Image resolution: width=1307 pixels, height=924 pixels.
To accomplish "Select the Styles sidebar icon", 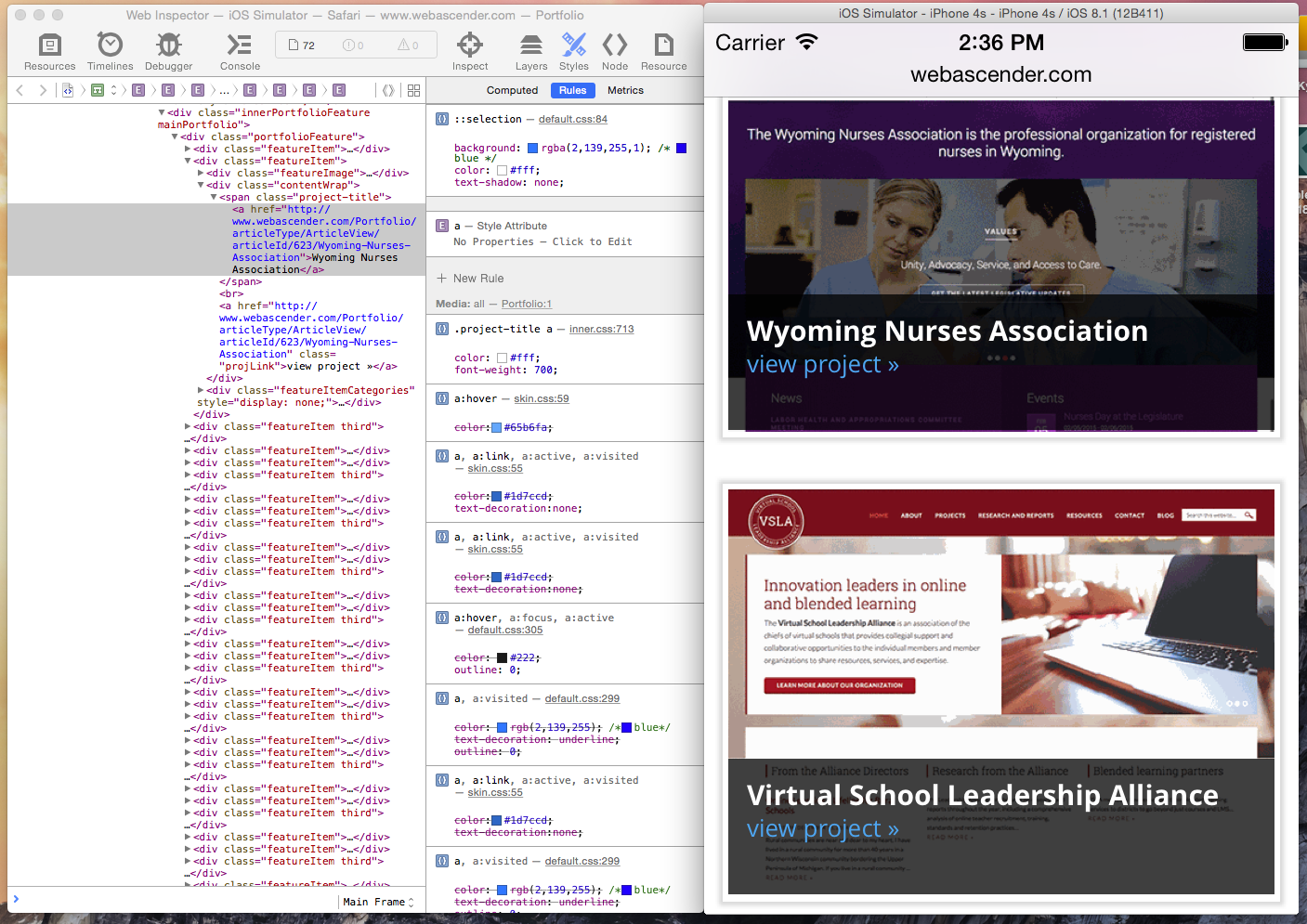I will (574, 52).
